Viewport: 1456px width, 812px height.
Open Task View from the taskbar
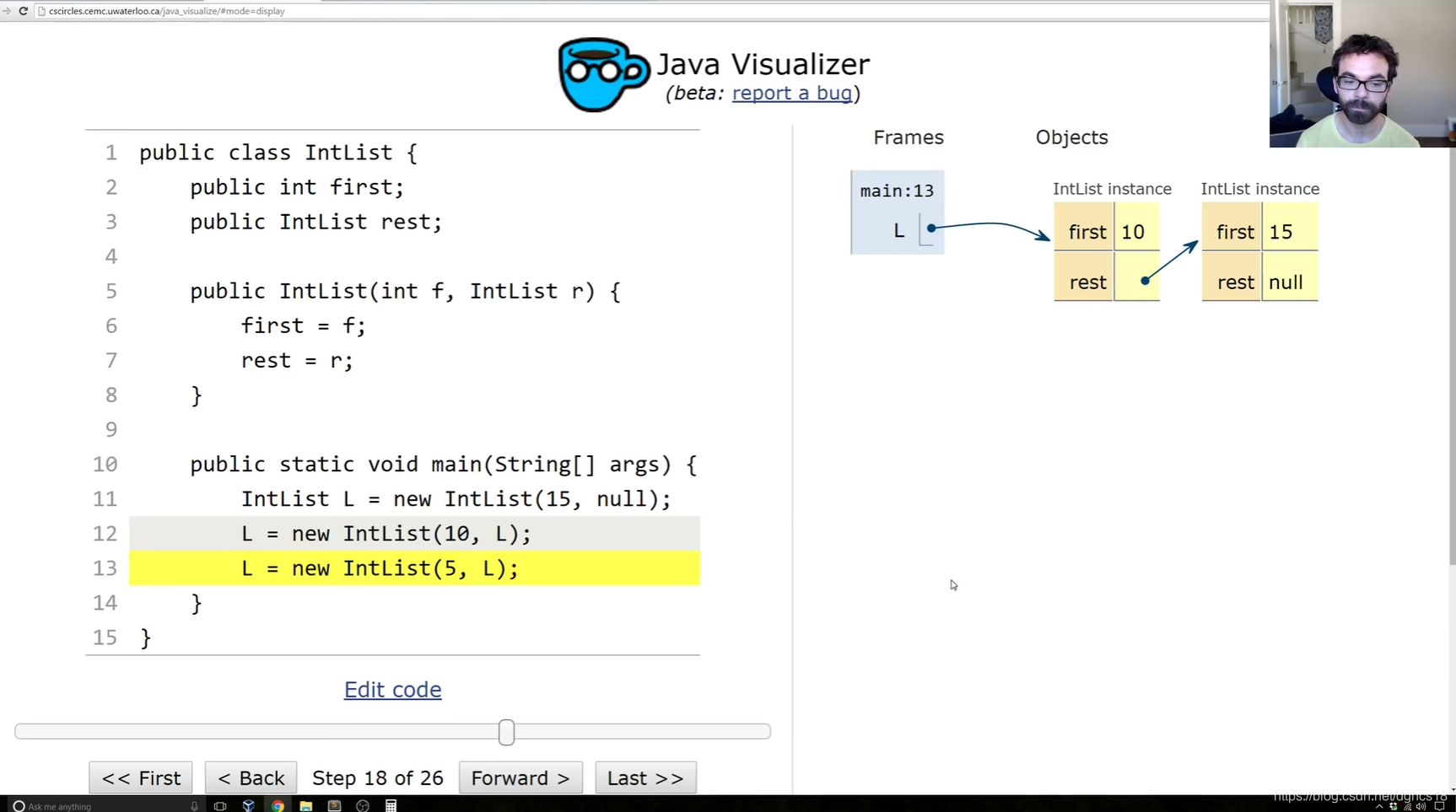pos(220,806)
